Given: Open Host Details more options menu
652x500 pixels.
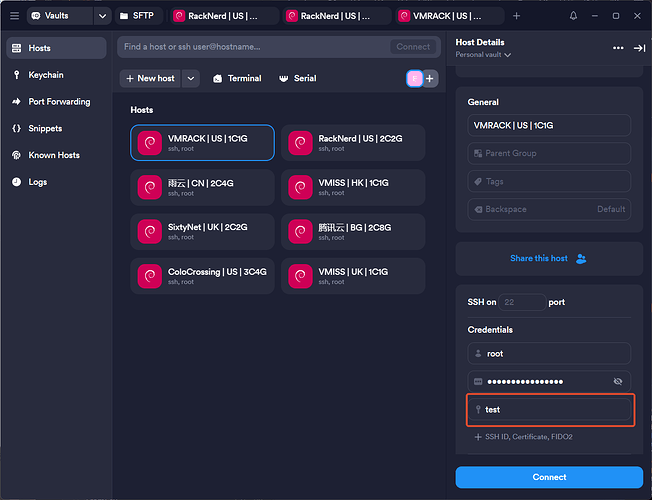Looking at the screenshot, I should click(x=618, y=48).
